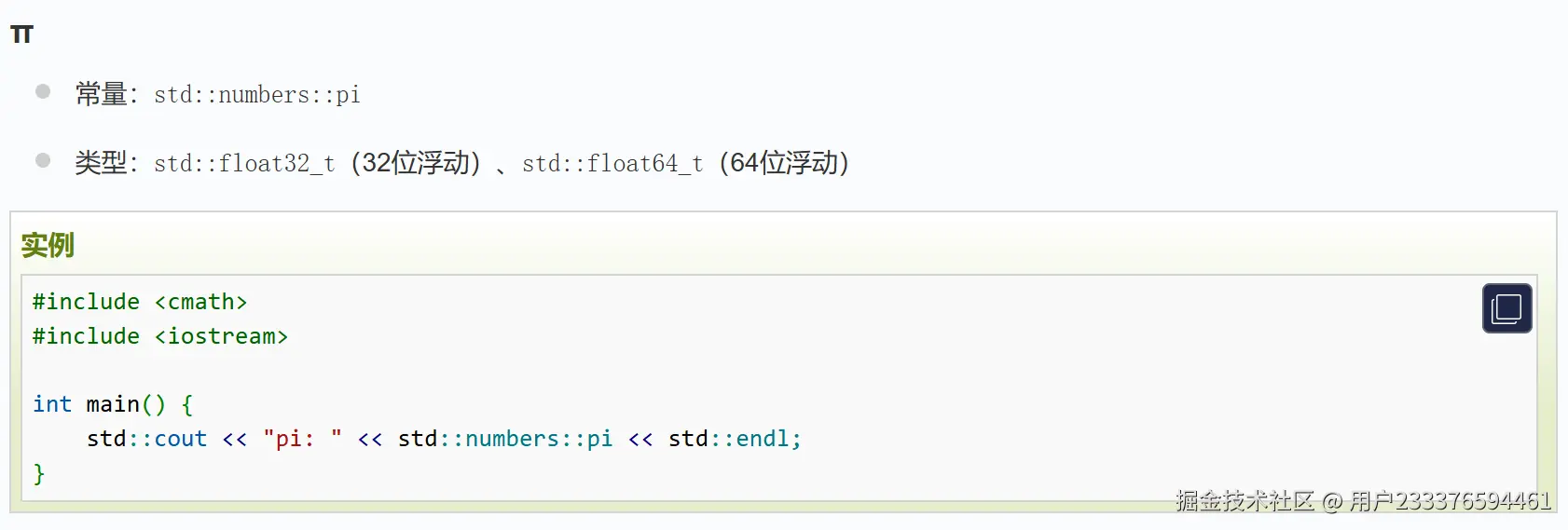1568x530 pixels.
Task: Click the π heading
Action: (21, 35)
